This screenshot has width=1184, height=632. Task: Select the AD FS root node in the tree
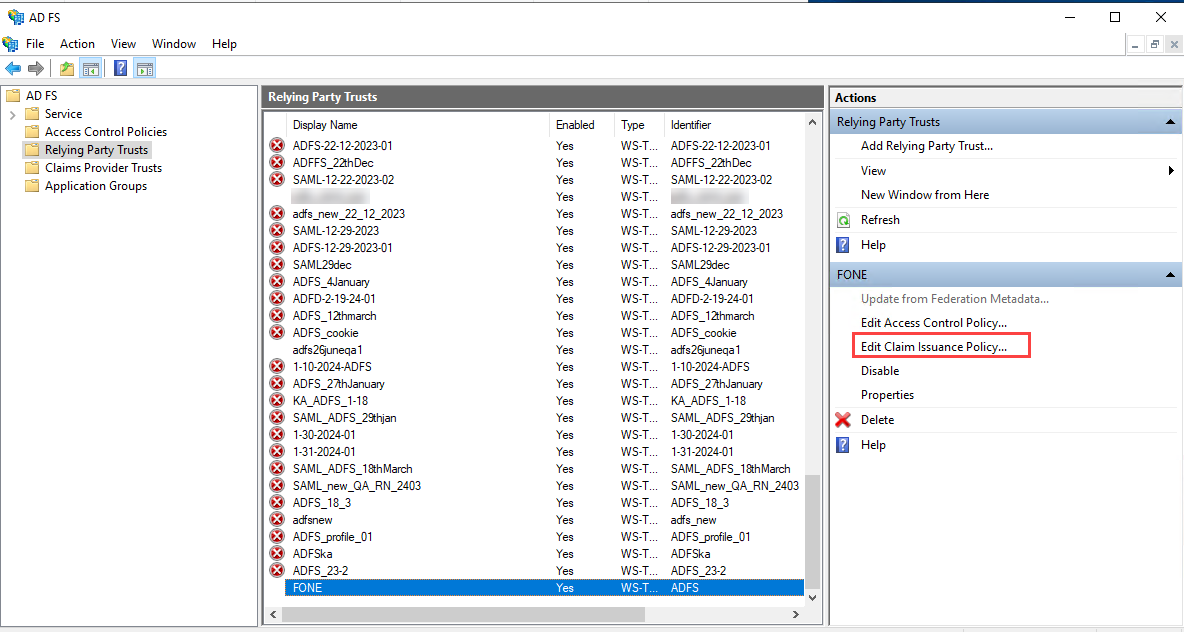(42, 96)
